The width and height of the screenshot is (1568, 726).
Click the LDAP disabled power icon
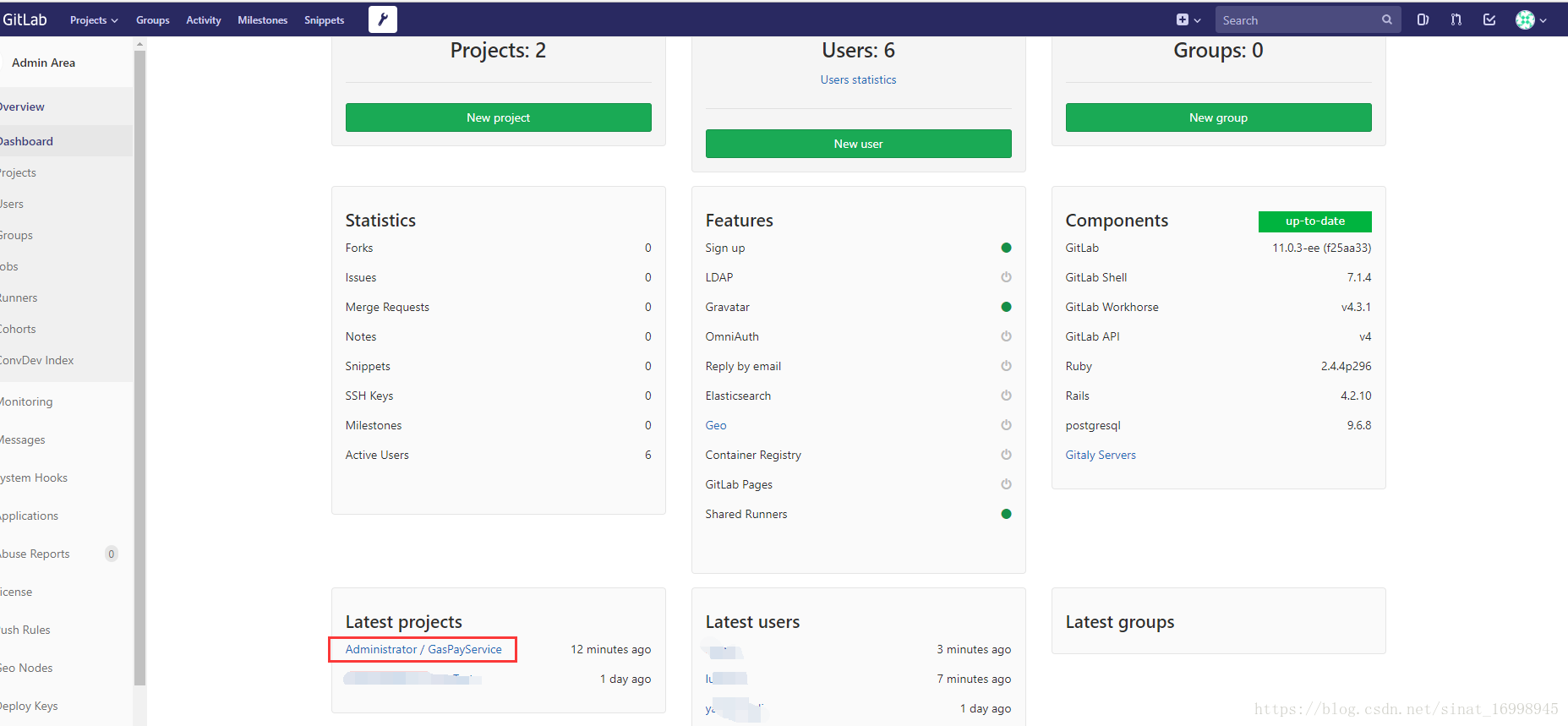pos(1006,277)
